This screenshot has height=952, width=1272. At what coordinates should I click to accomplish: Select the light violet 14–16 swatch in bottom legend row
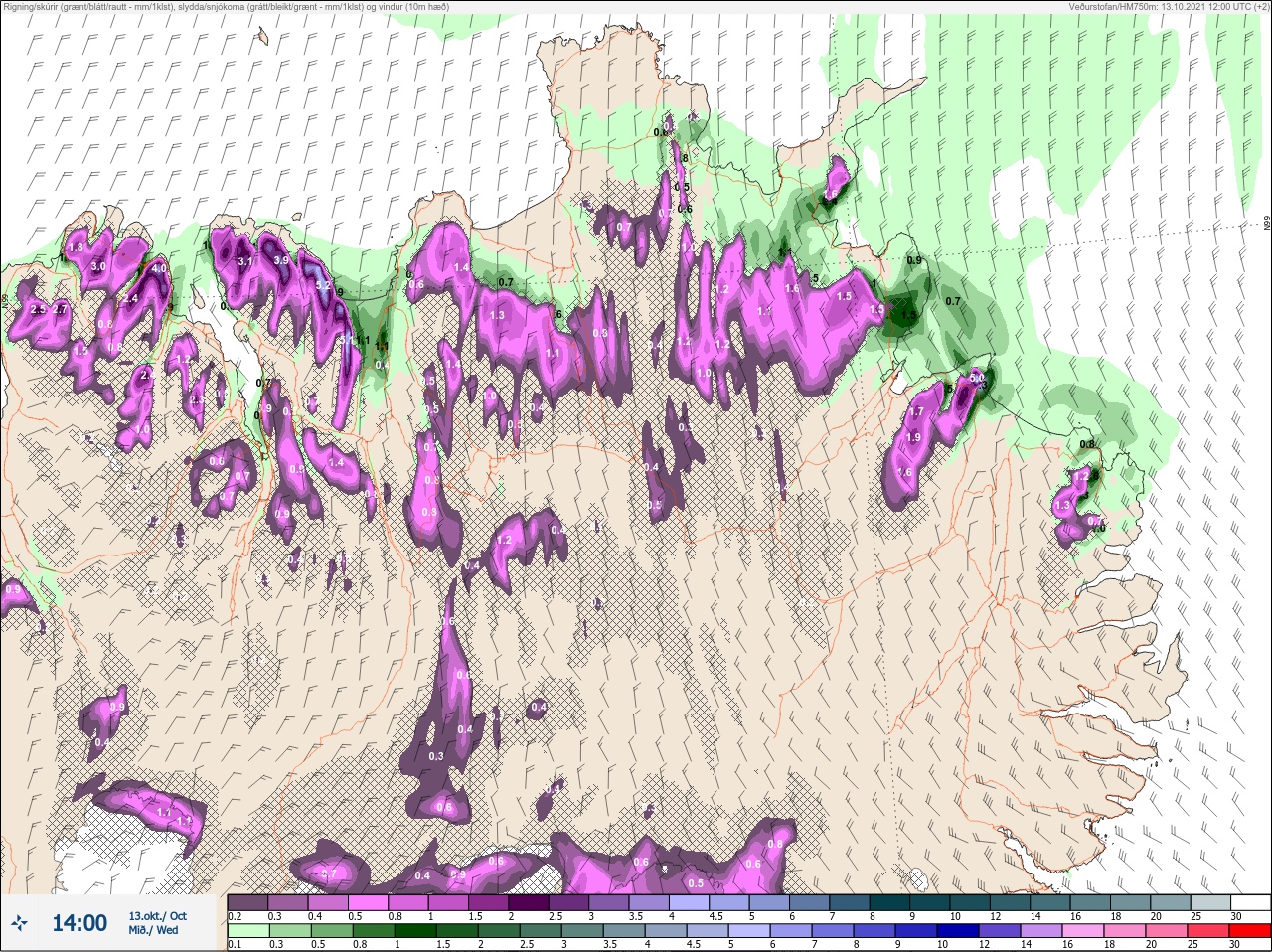click(1041, 931)
